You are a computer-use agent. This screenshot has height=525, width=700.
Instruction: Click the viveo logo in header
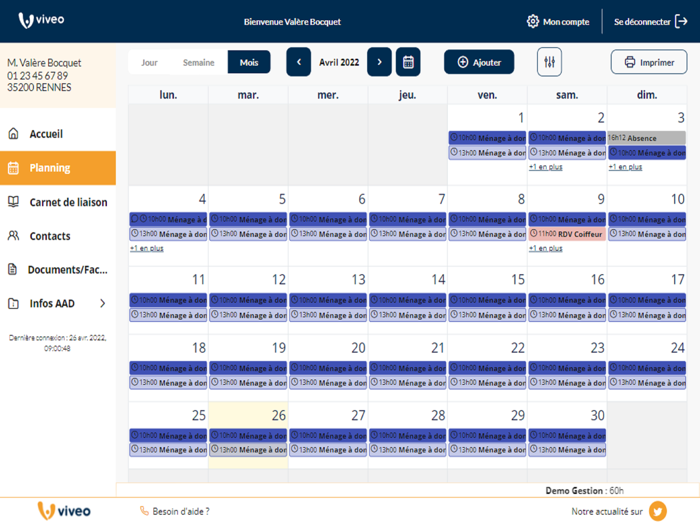[42, 20]
